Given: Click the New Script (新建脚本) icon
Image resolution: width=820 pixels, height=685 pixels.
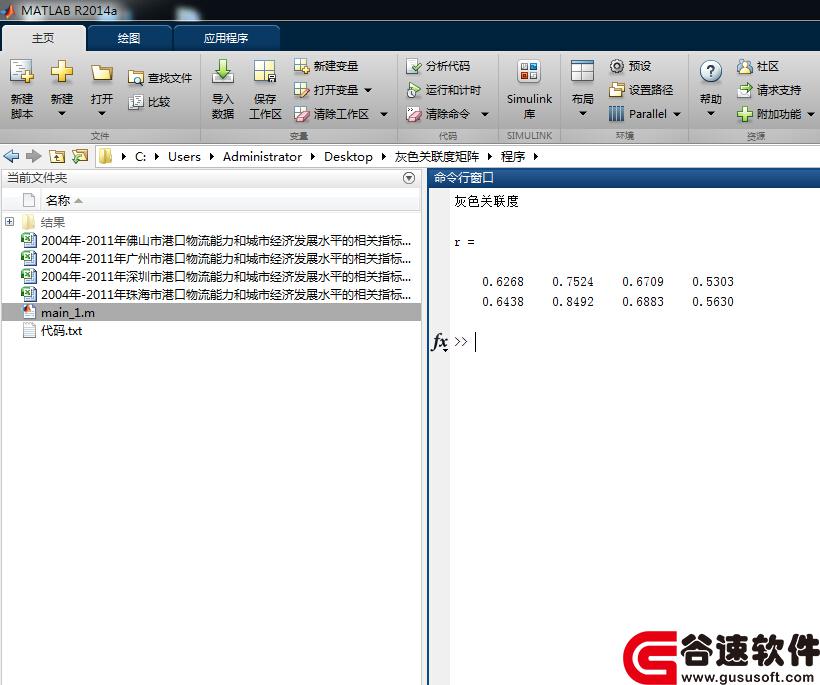Looking at the screenshot, I should (21, 72).
